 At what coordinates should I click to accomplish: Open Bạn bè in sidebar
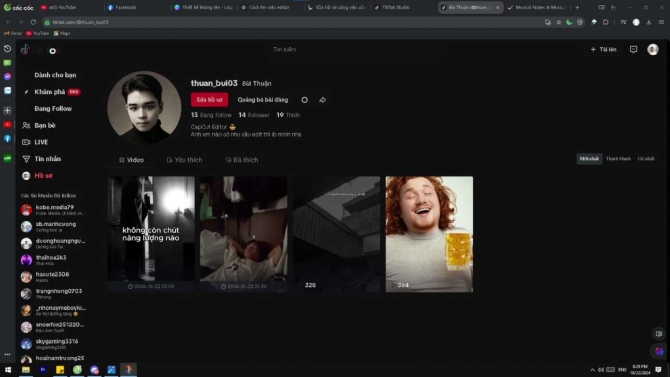(45, 125)
